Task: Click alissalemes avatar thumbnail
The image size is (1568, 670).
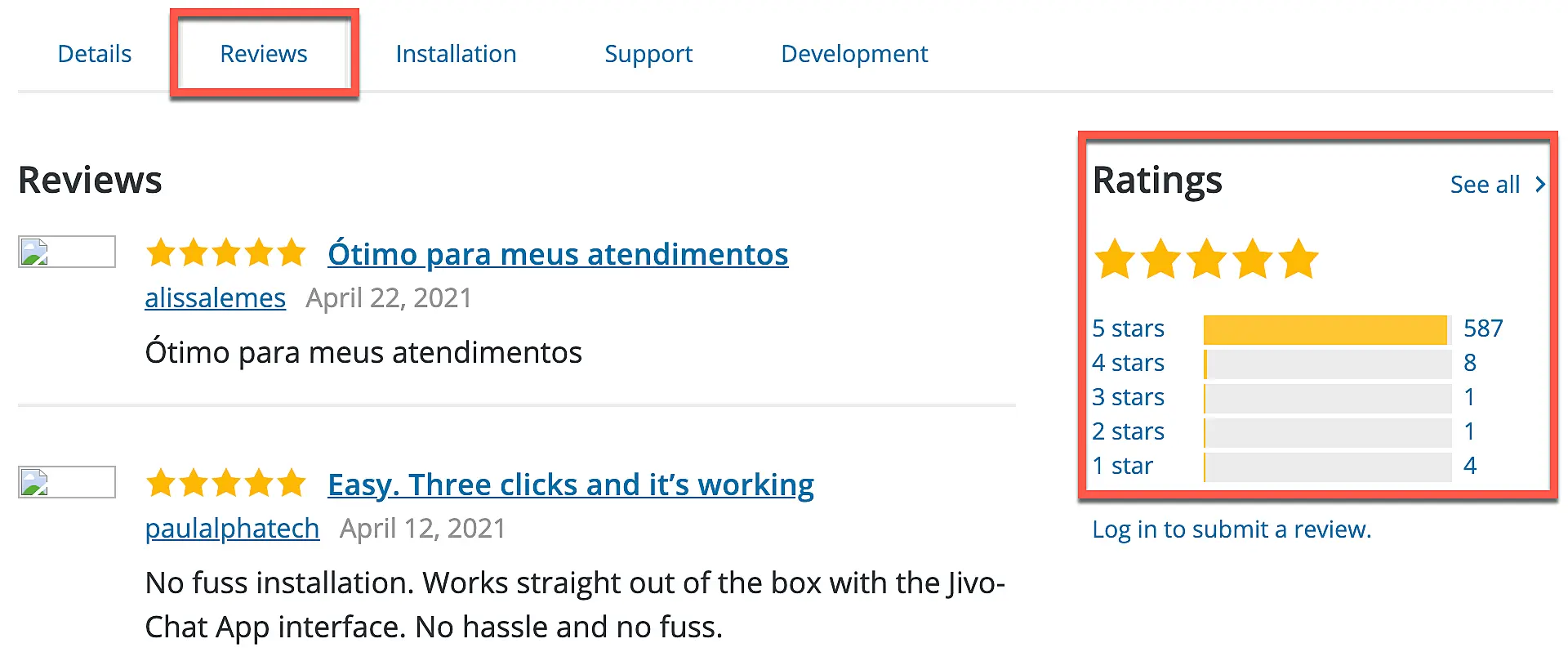Action: 66,252
